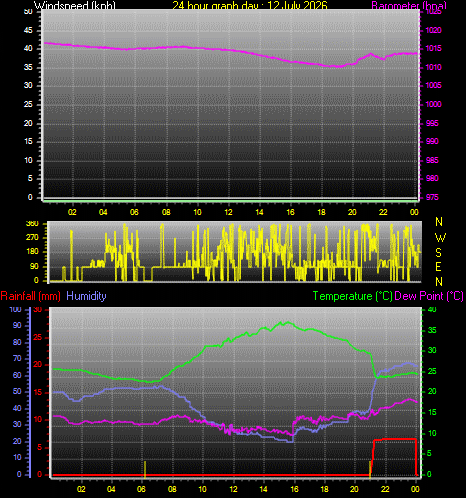
Task: Click the "24 hour graph day : 12 July 2026" heading
Action: coord(250,5)
